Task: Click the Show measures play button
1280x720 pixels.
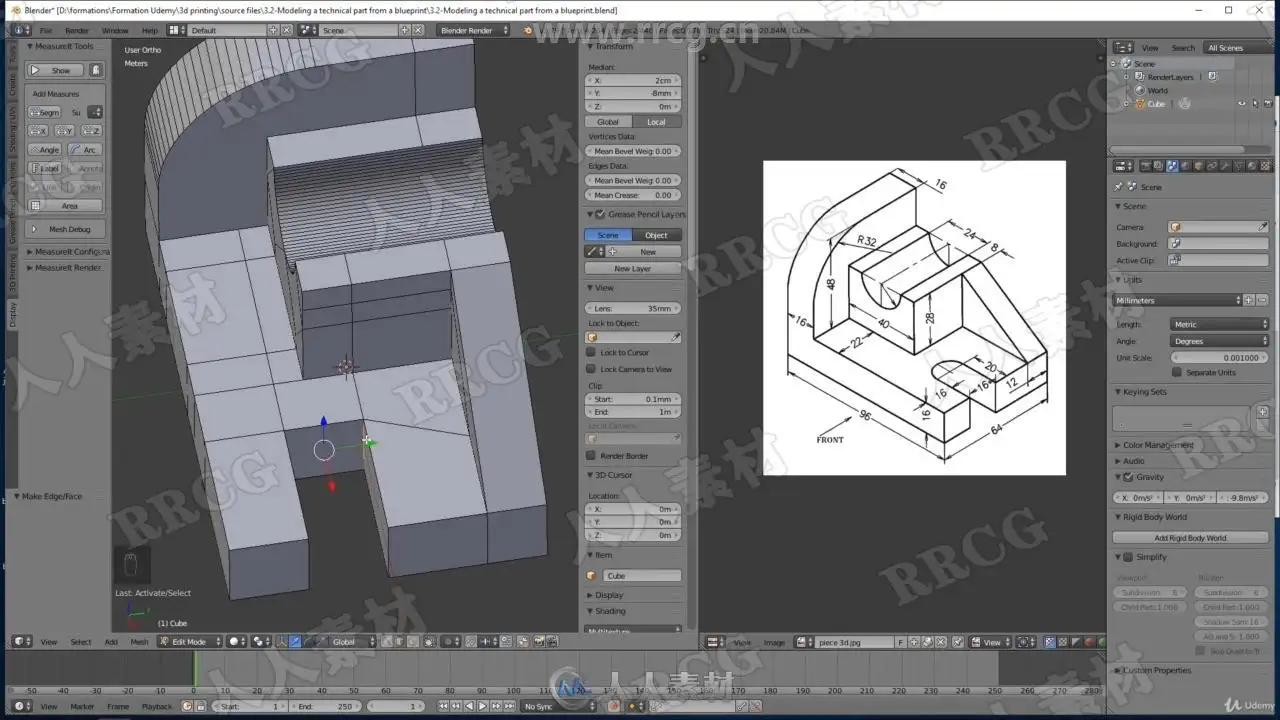Action: point(55,70)
